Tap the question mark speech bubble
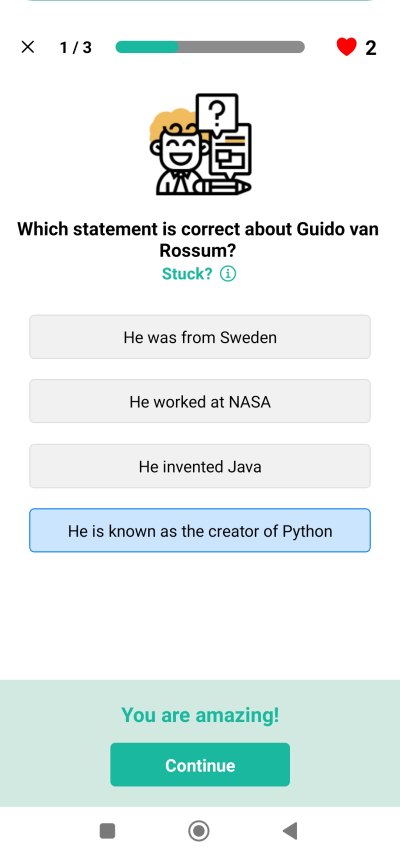This screenshot has height=855, width=400. [x=217, y=113]
